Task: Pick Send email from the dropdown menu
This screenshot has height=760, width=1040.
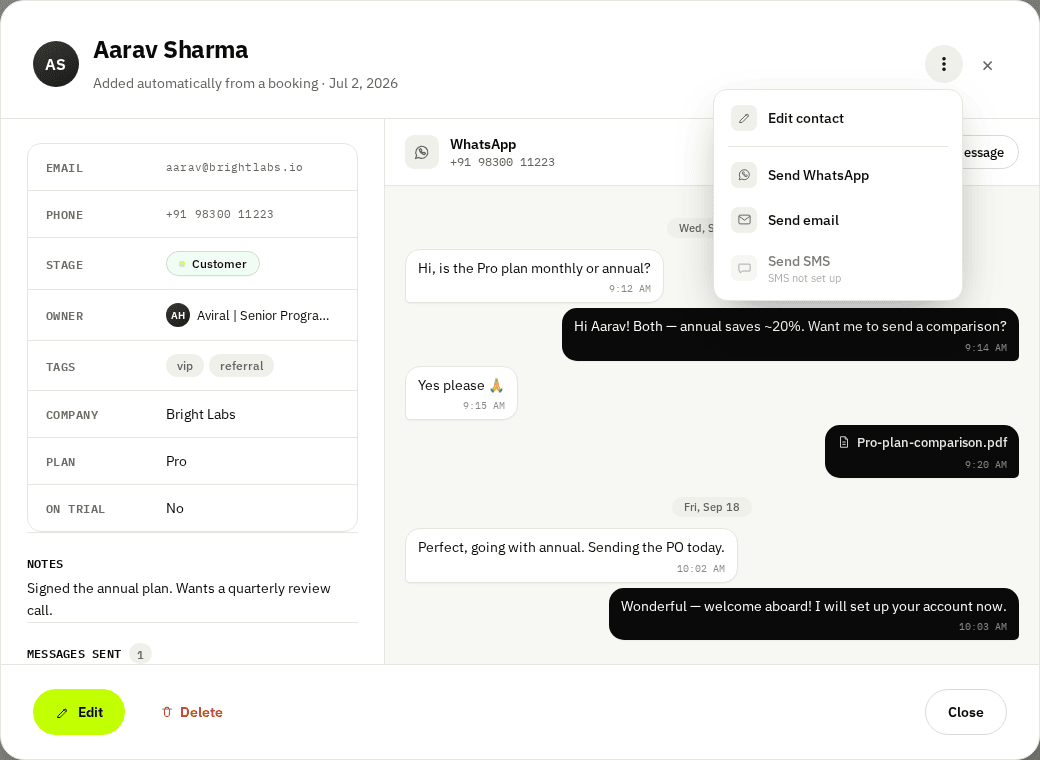Action: point(838,220)
